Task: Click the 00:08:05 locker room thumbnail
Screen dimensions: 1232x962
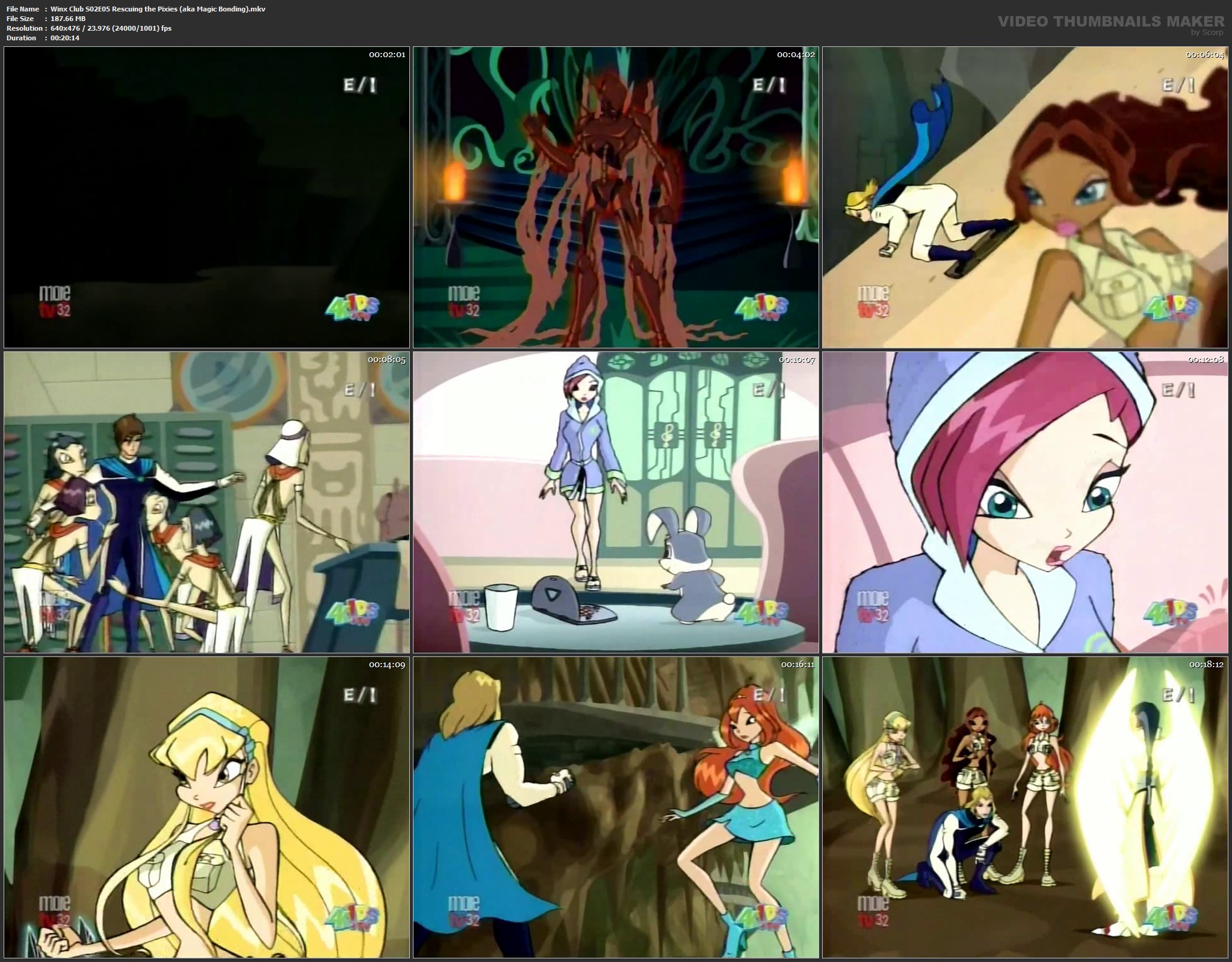Action: pos(206,502)
